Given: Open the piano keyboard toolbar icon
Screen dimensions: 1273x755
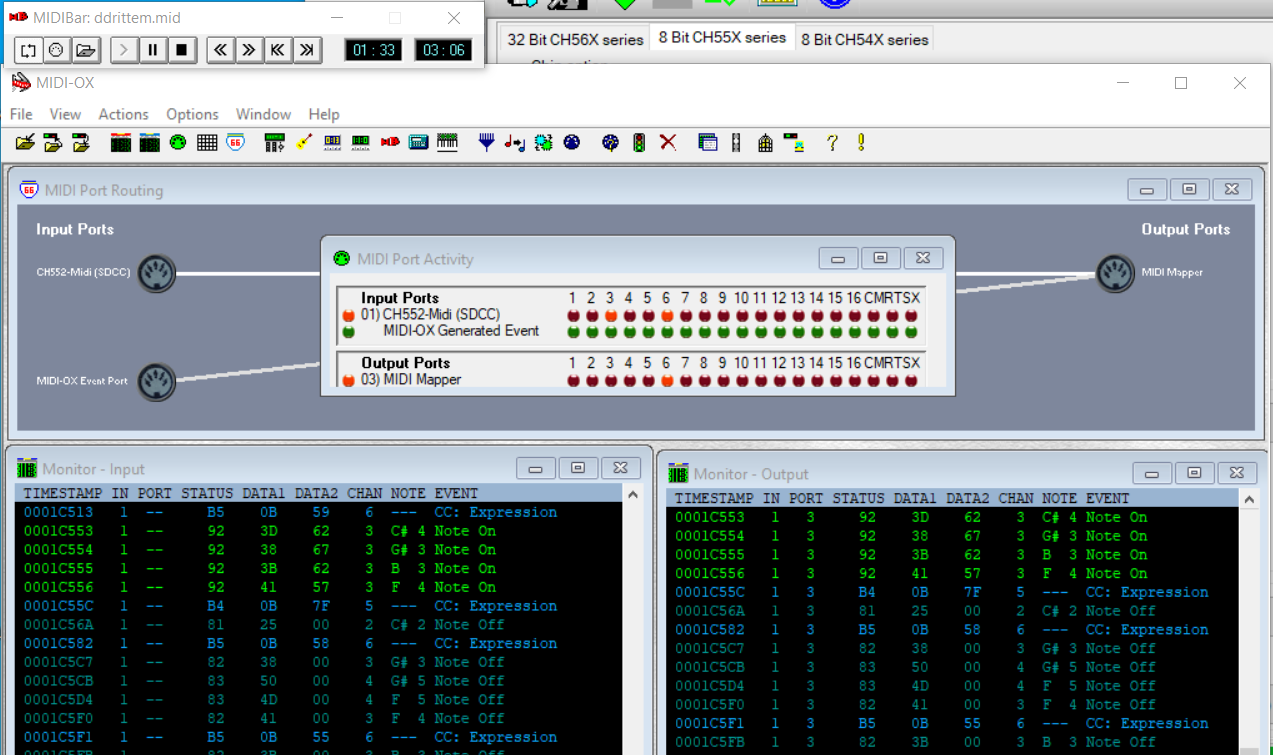Looking at the screenshot, I should [x=447, y=143].
